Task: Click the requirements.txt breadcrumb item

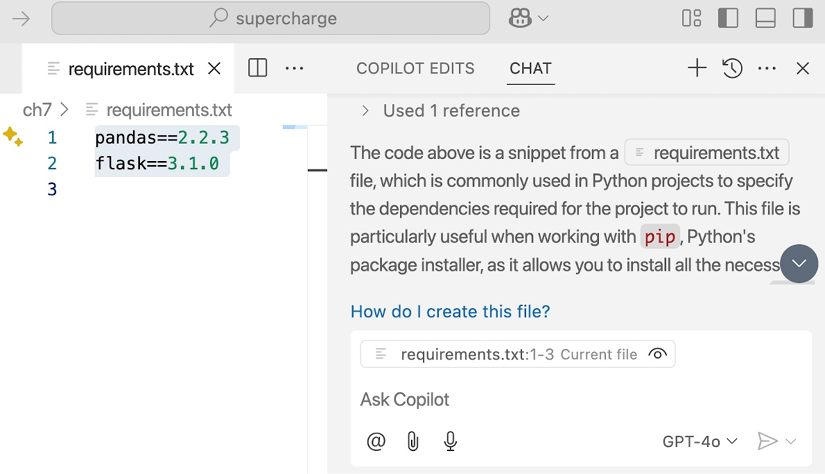Action: coord(159,110)
